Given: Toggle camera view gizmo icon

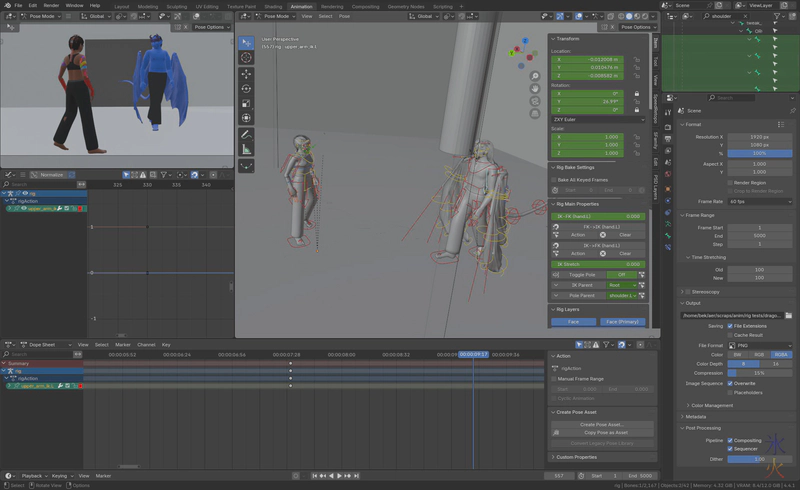Looking at the screenshot, I should [x=535, y=101].
